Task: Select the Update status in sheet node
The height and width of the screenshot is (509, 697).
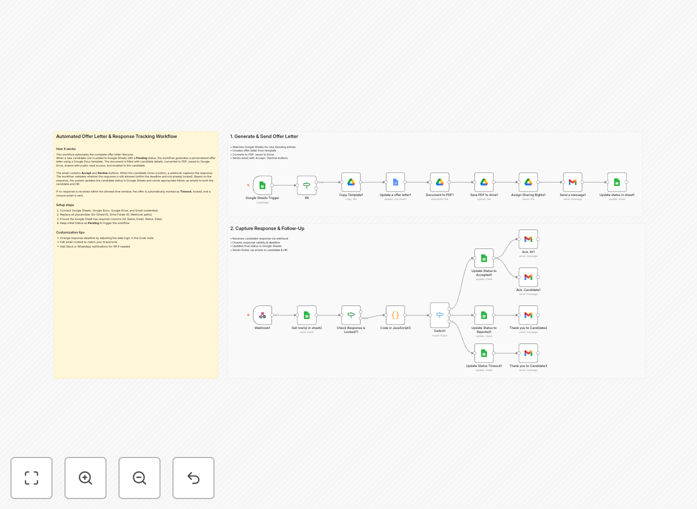Action: pos(617,182)
